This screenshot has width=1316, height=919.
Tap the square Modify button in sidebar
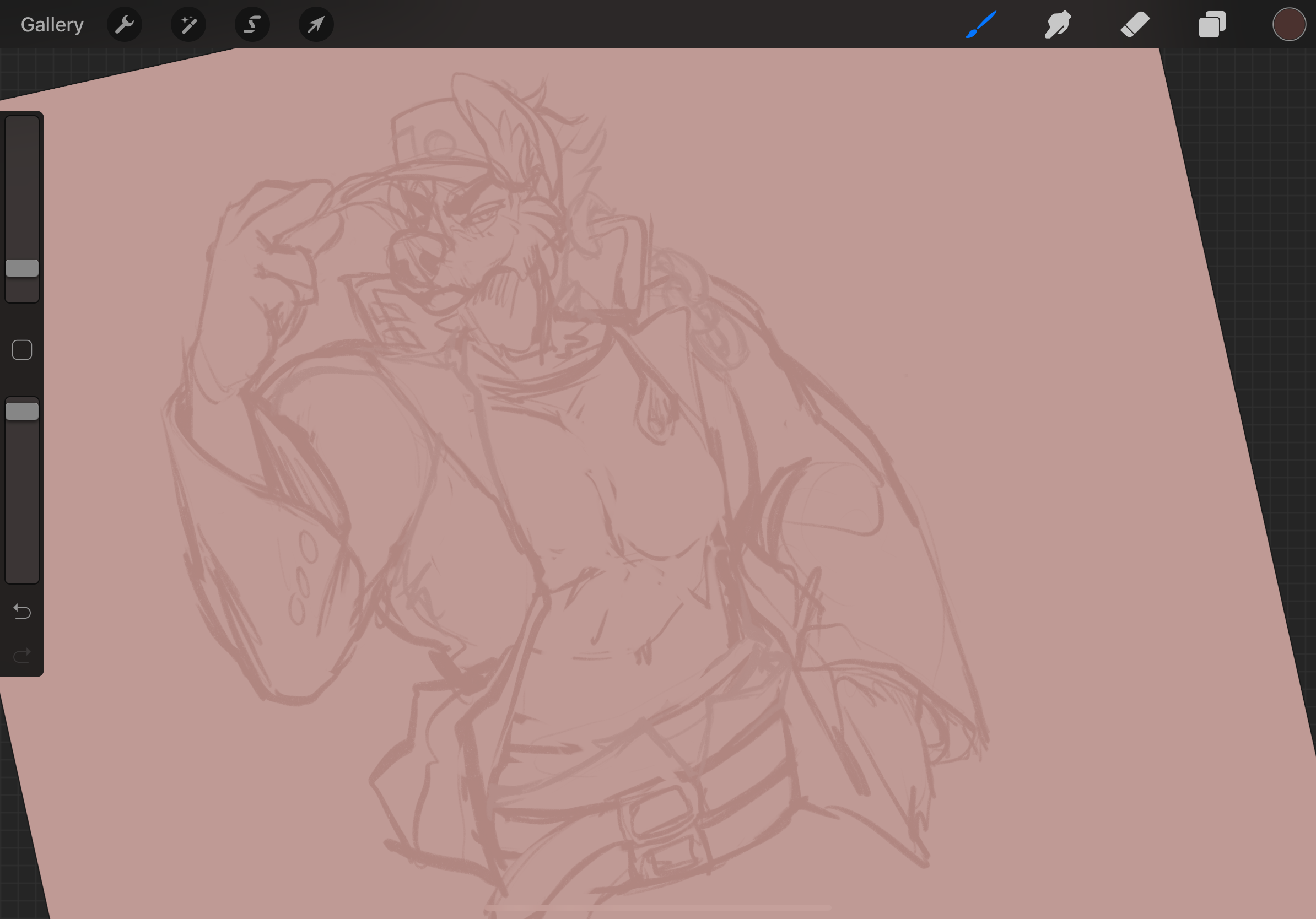tap(22, 349)
